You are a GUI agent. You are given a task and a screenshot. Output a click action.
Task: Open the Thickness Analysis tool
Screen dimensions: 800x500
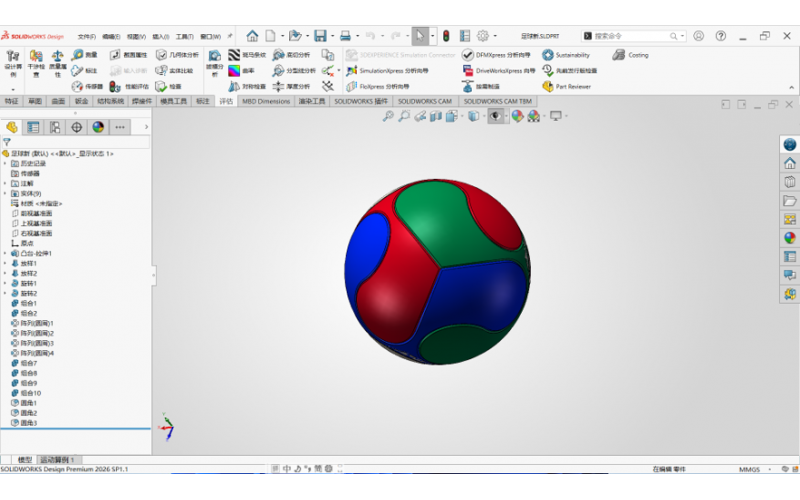pos(291,86)
